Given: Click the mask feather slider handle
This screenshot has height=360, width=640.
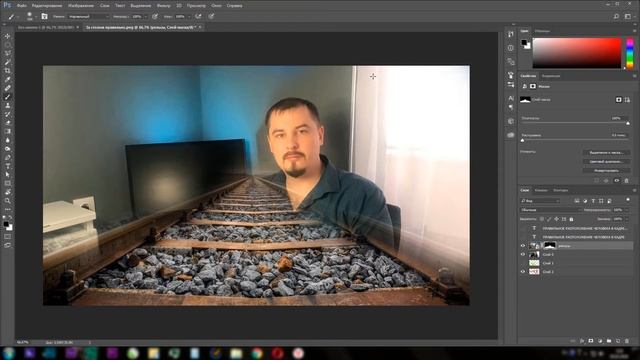Looking at the screenshot, I should click(x=522, y=140).
